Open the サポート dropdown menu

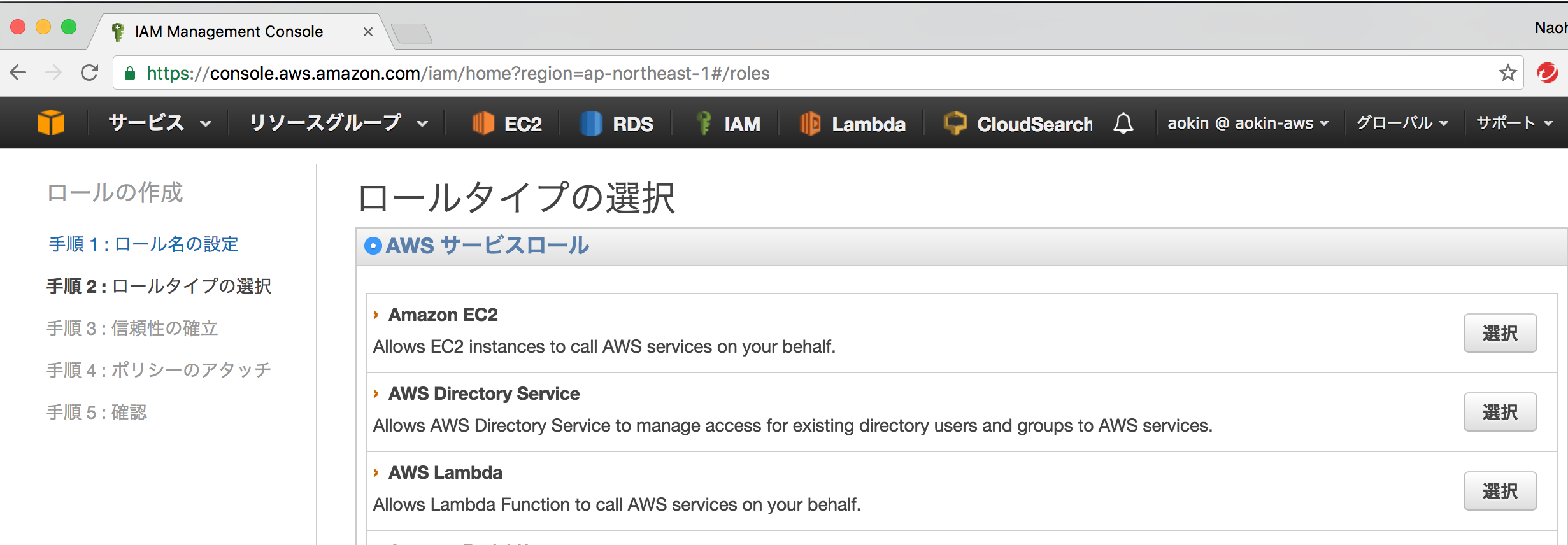(x=1515, y=123)
